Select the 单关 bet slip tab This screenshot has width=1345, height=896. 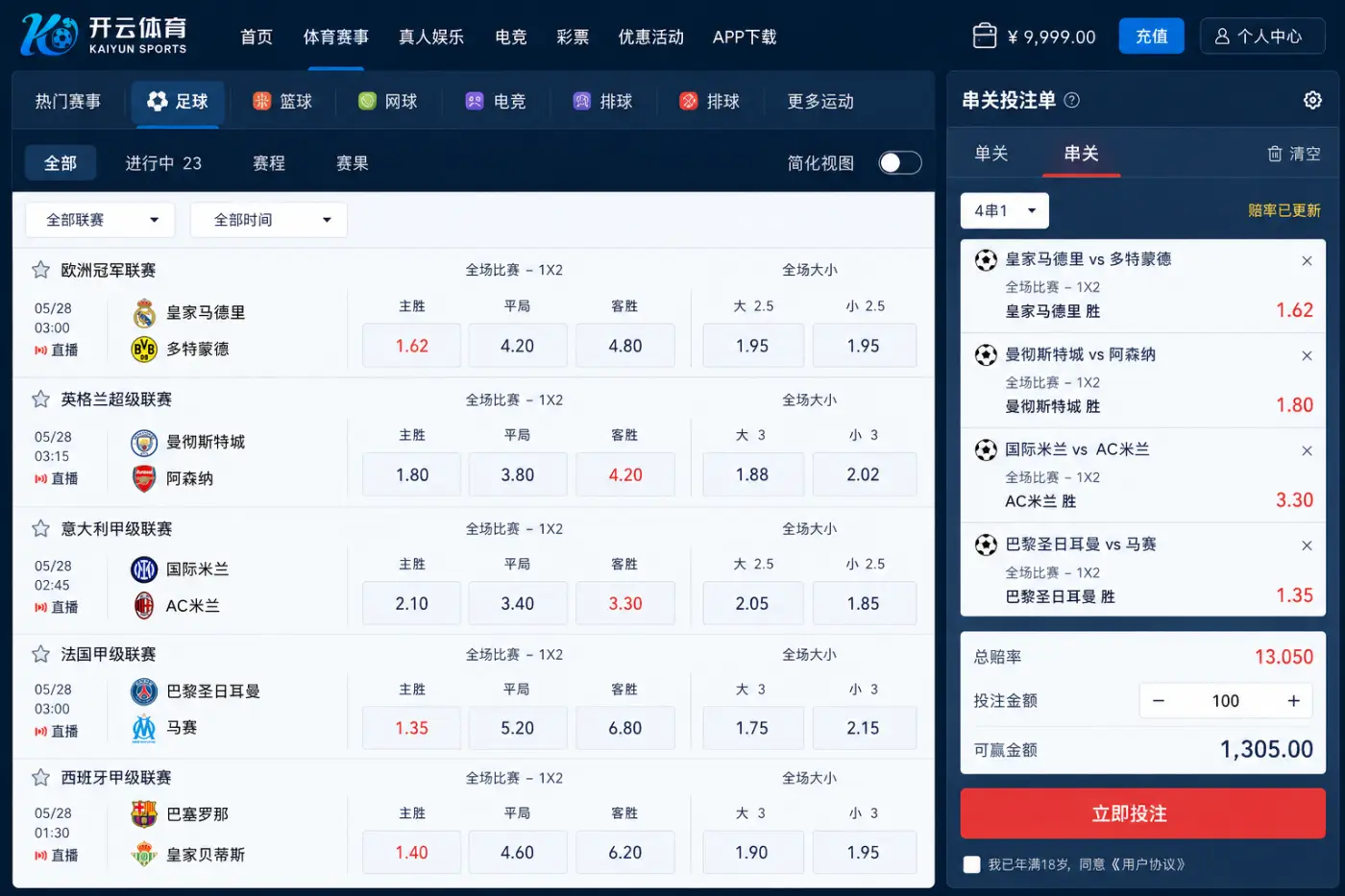tap(991, 154)
